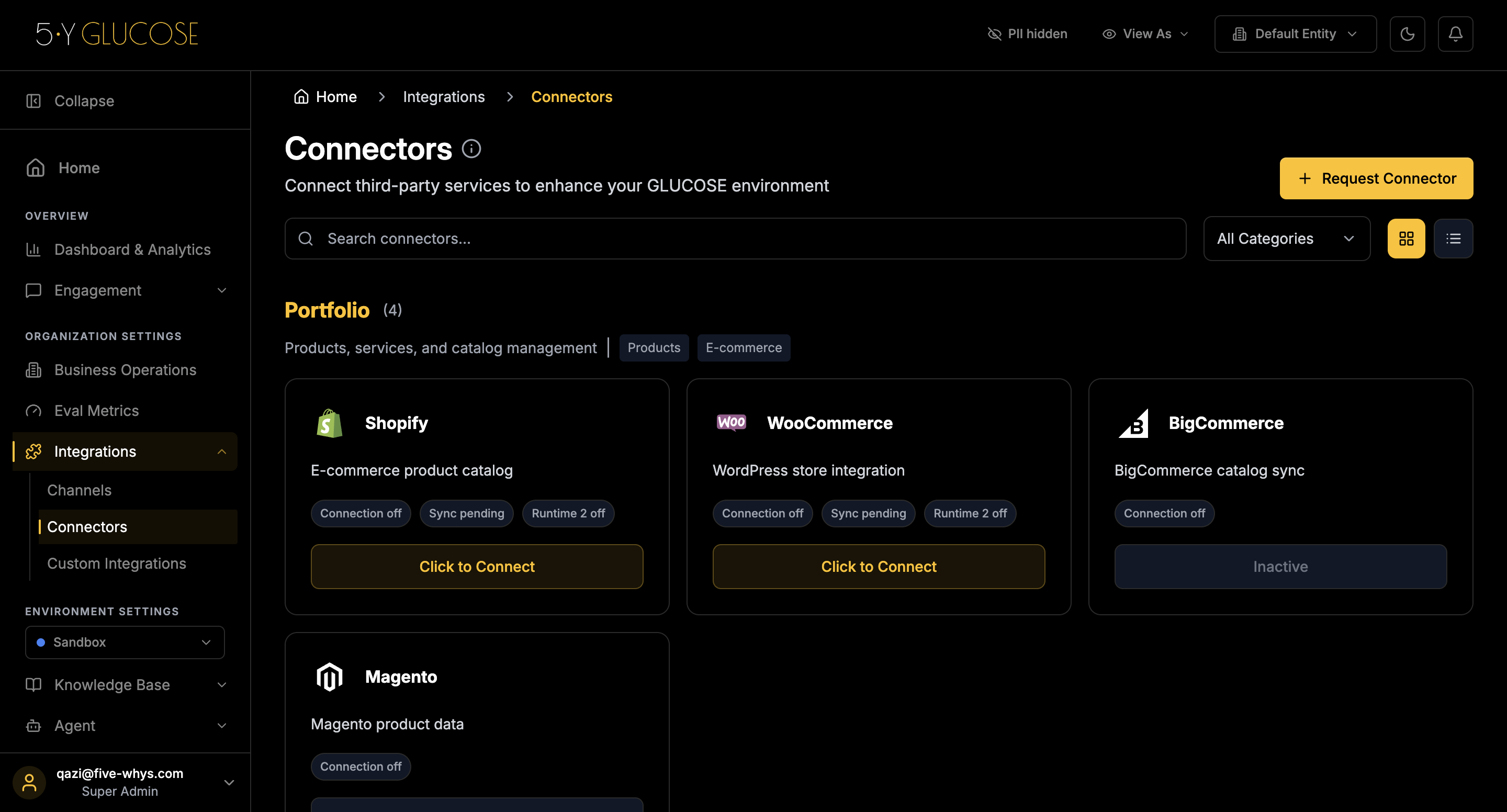Click Request Connector button
Screen dimensions: 1507x812
1376,178
